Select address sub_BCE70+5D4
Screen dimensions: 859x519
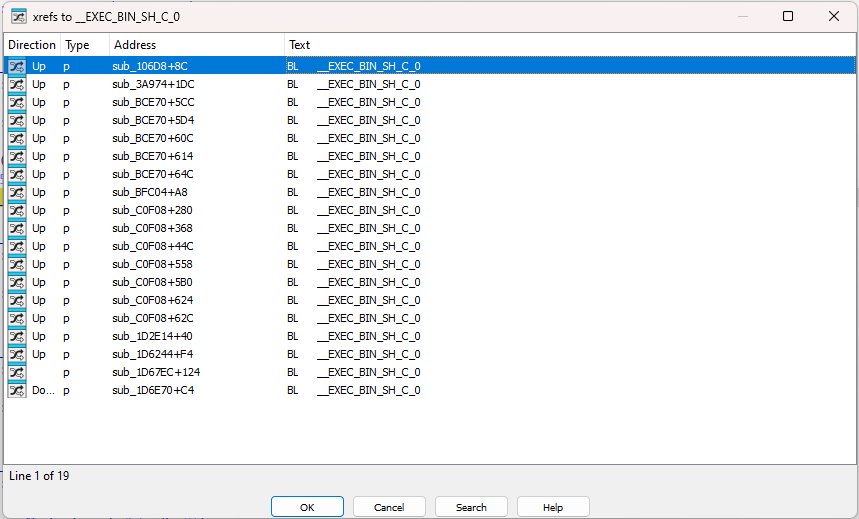pos(153,121)
